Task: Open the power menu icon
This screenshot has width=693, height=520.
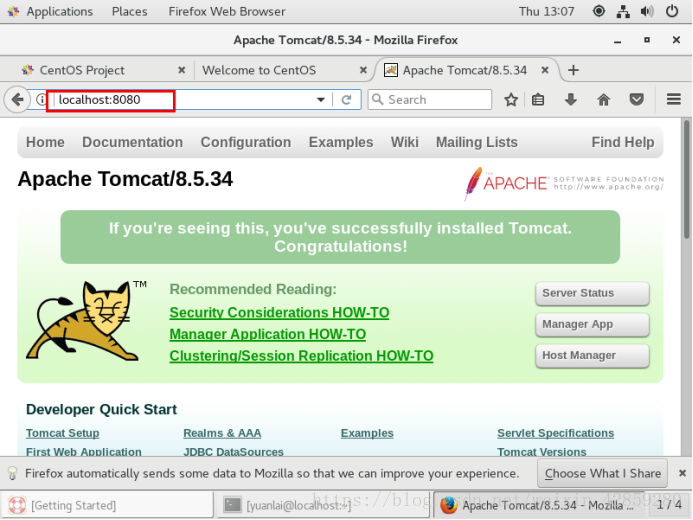Action: tap(672, 11)
